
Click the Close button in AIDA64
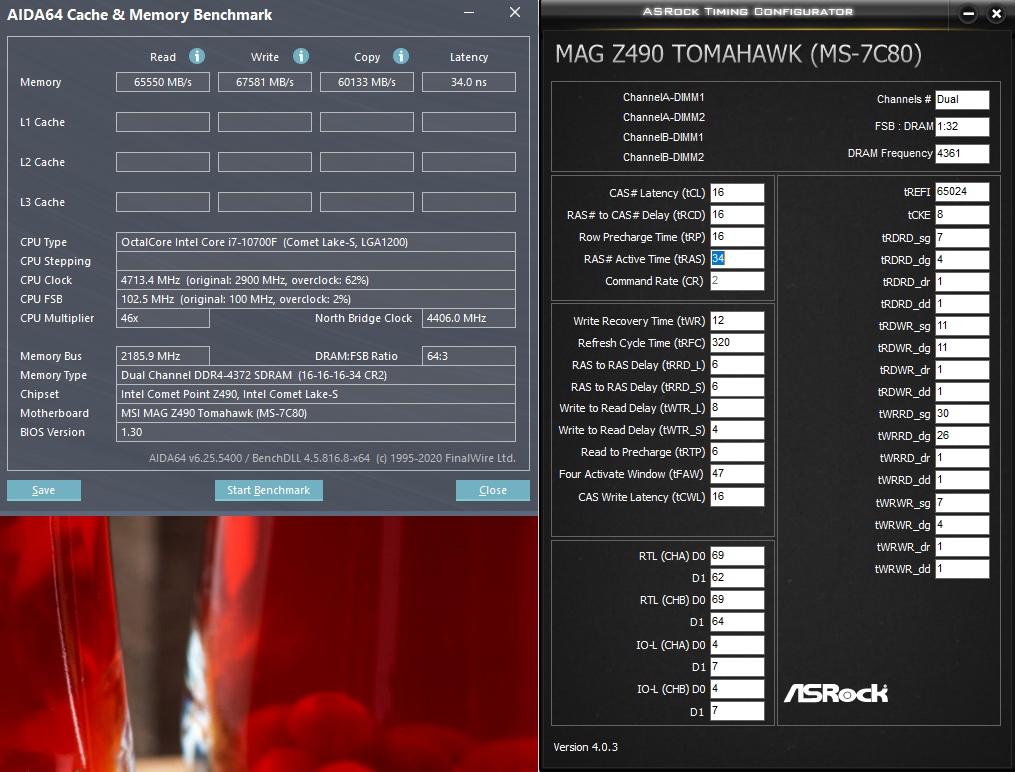[493, 490]
